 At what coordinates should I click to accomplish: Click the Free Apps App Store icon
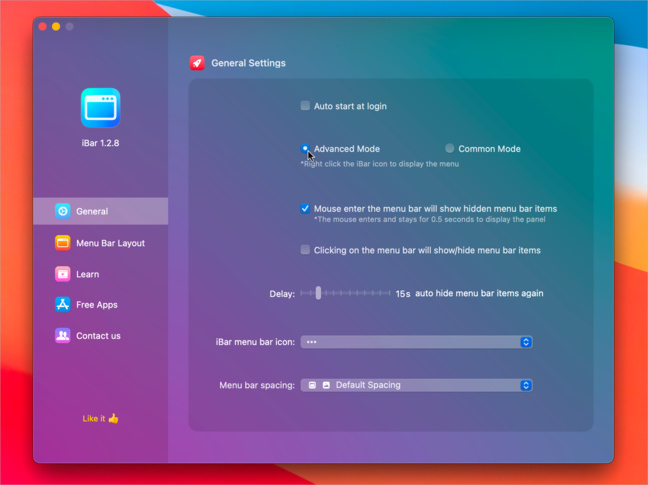(62, 304)
